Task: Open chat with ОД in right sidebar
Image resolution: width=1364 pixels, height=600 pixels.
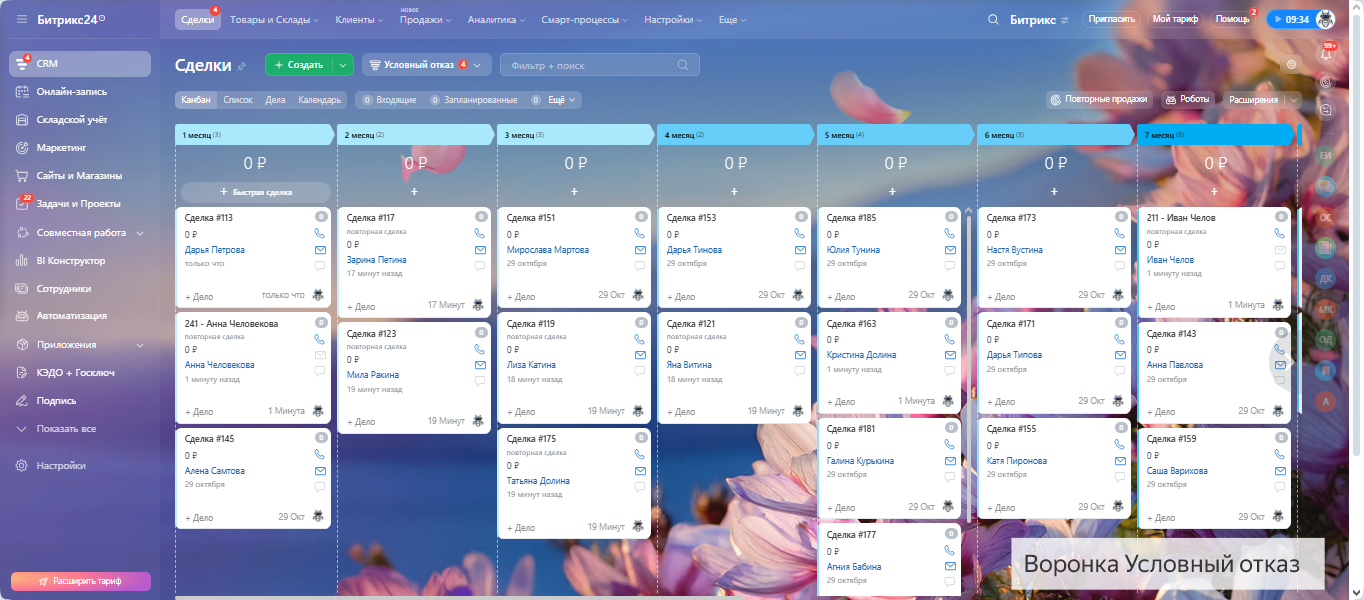Action: click(x=1327, y=339)
